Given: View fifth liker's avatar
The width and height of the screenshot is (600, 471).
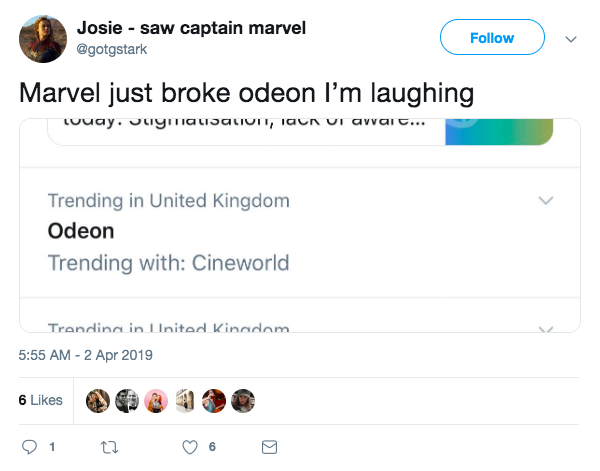Looking at the screenshot, I should click(214, 400).
